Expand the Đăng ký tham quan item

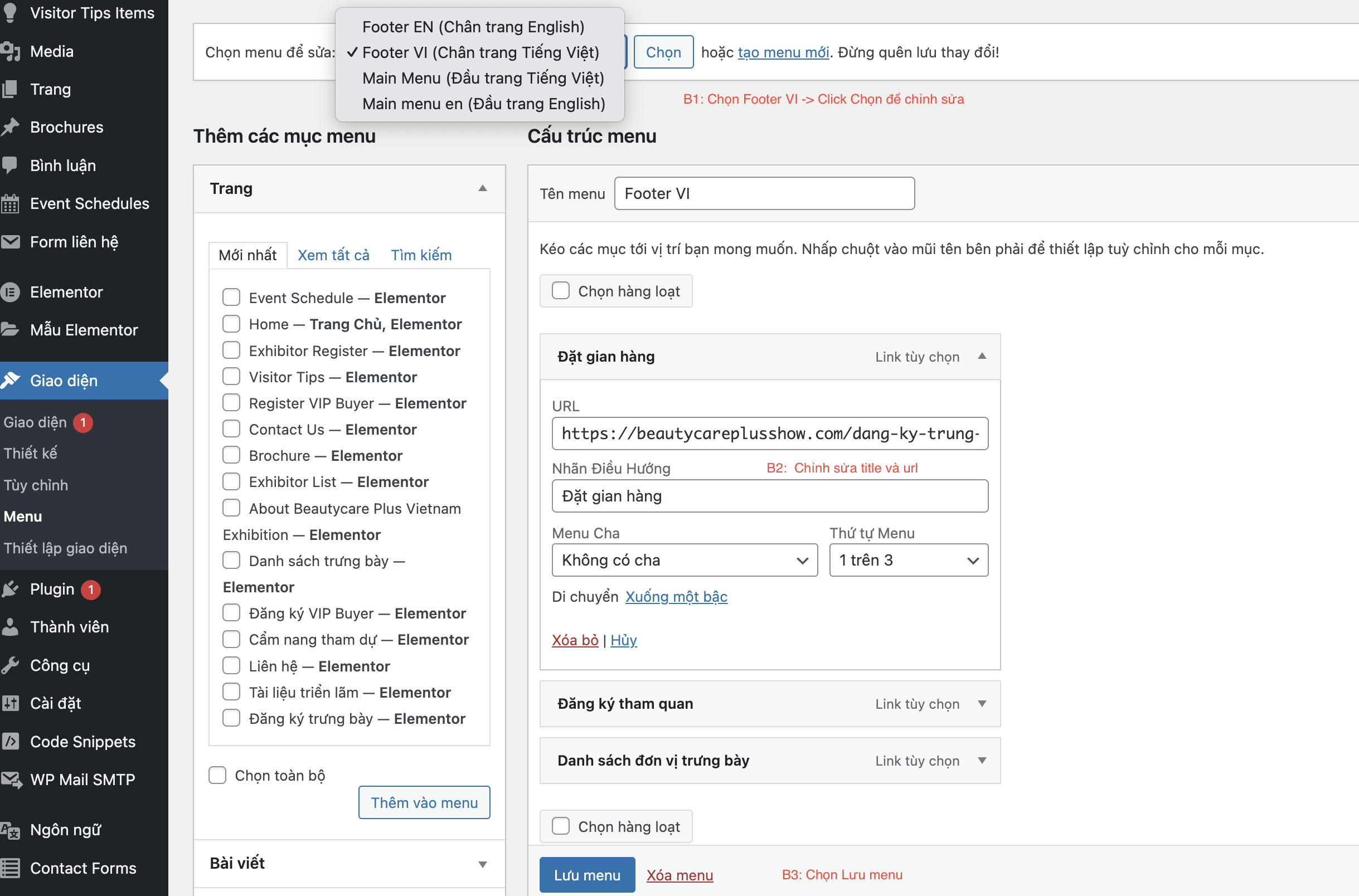pos(981,703)
